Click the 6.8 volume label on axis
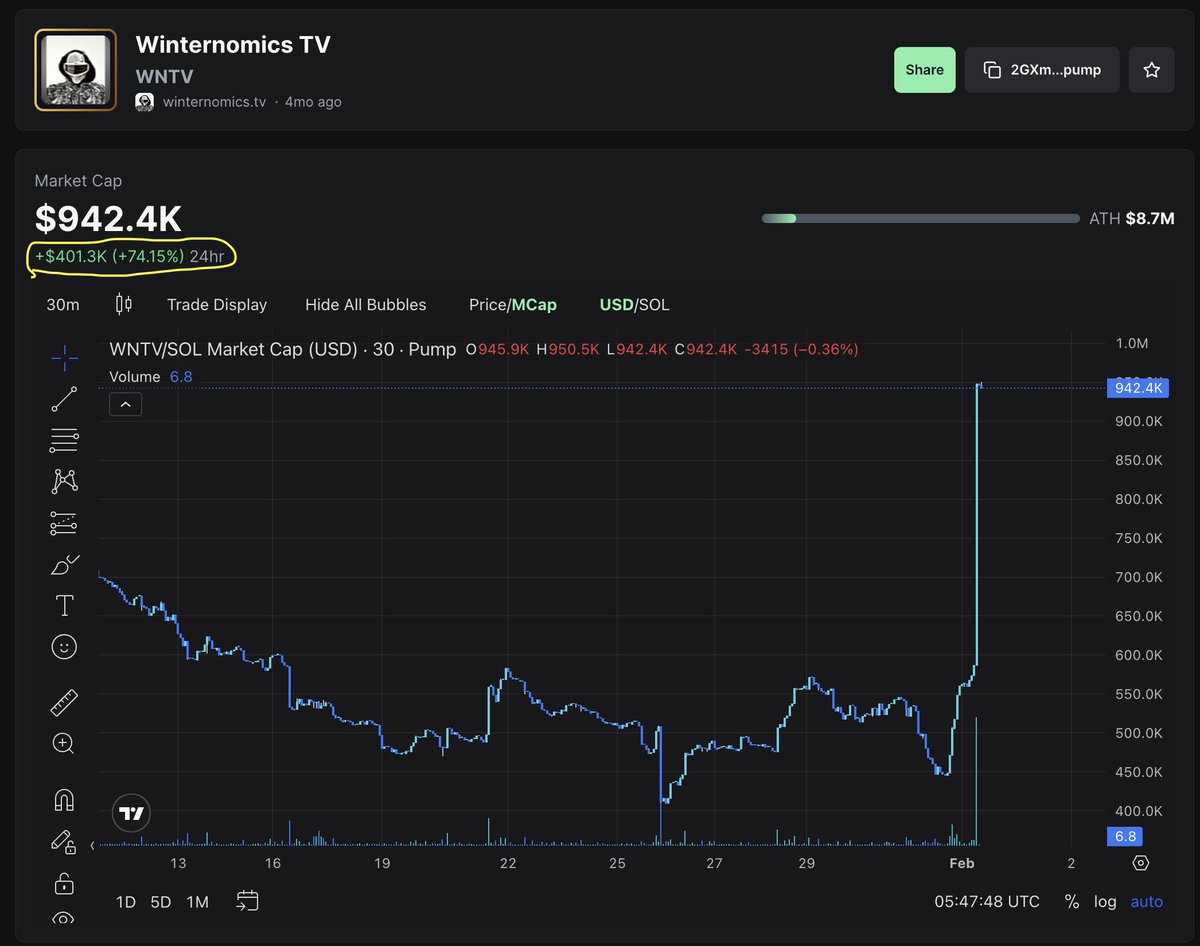 (1125, 836)
